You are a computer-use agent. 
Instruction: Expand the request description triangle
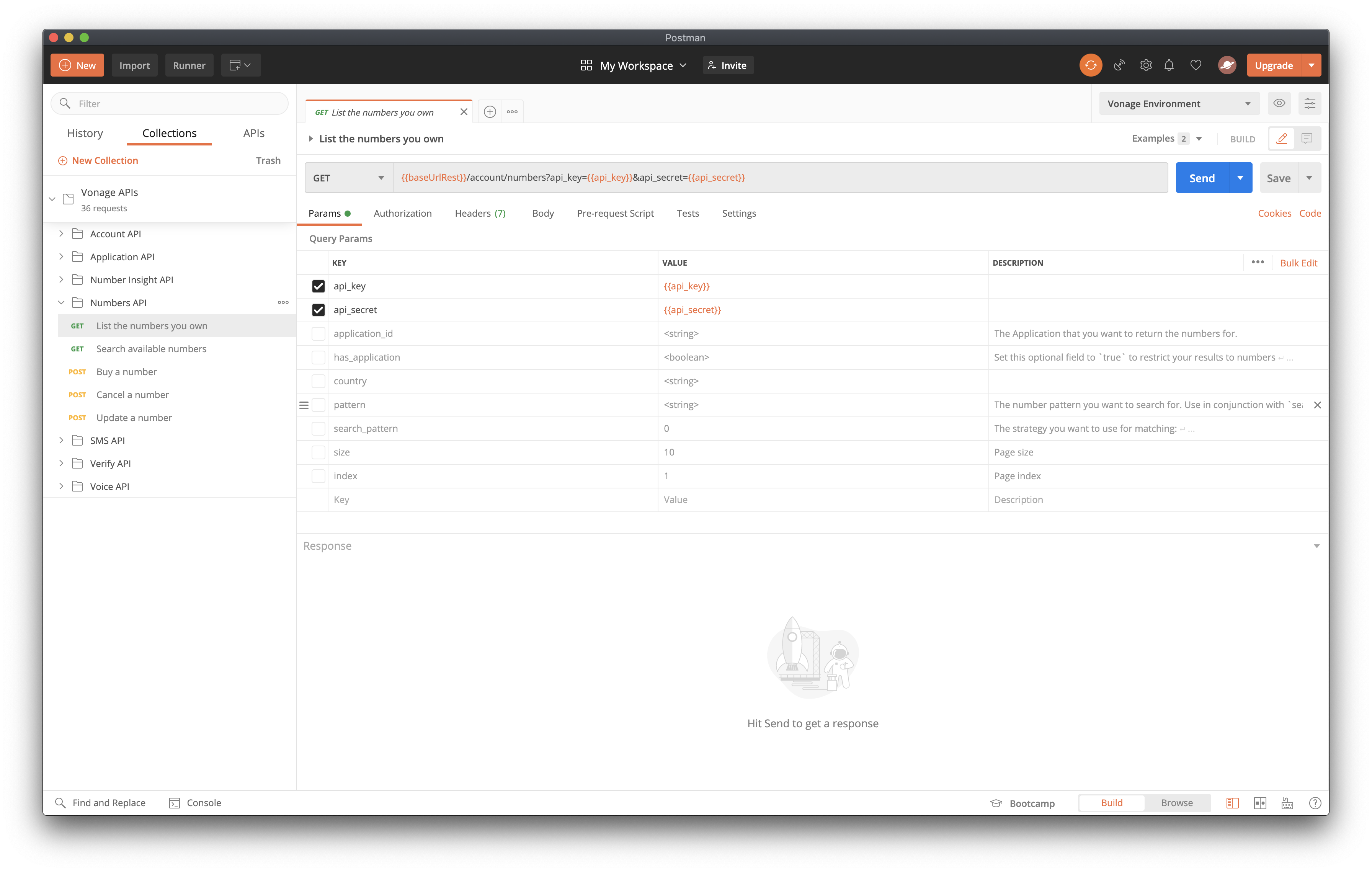pyautogui.click(x=310, y=139)
